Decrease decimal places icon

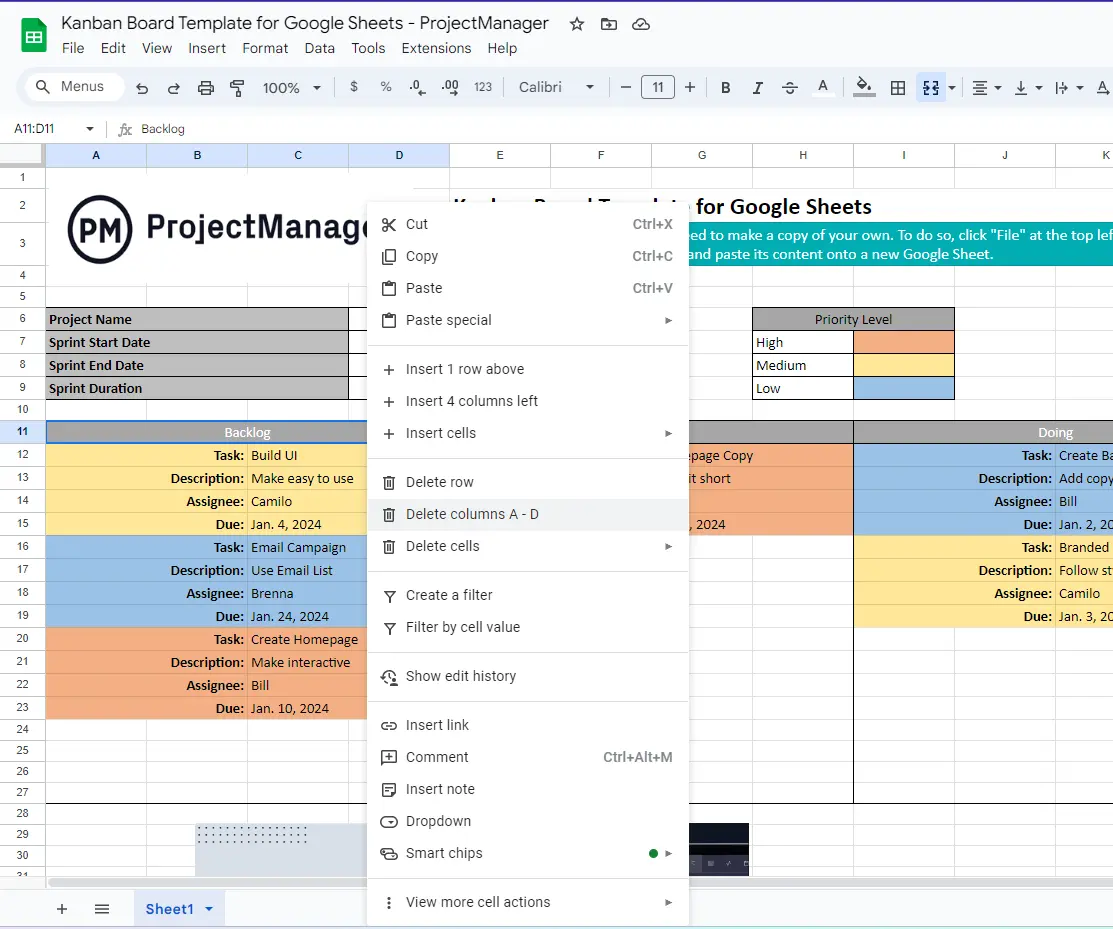[417, 87]
